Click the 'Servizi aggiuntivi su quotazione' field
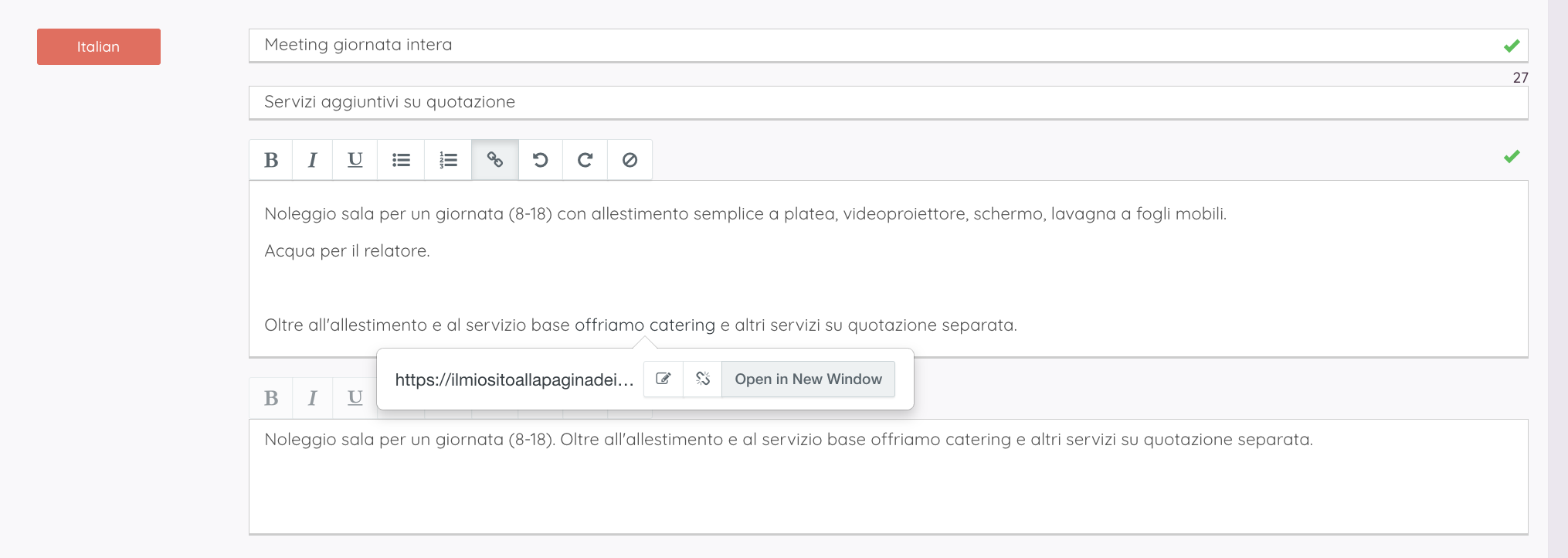 coord(888,102)
